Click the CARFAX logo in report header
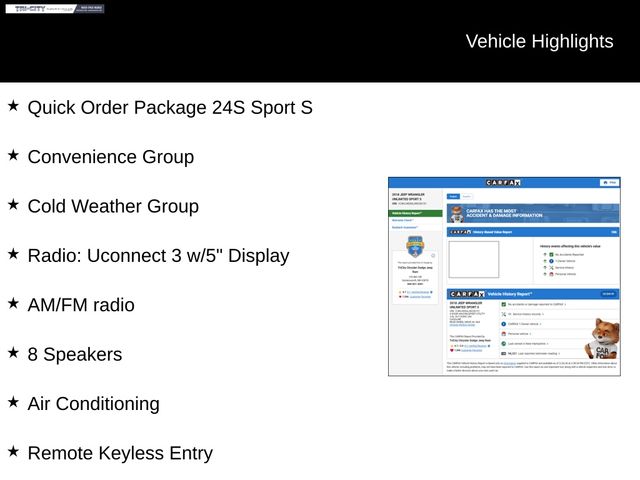Viewport: 640px width, 480px height. (503, 182)
